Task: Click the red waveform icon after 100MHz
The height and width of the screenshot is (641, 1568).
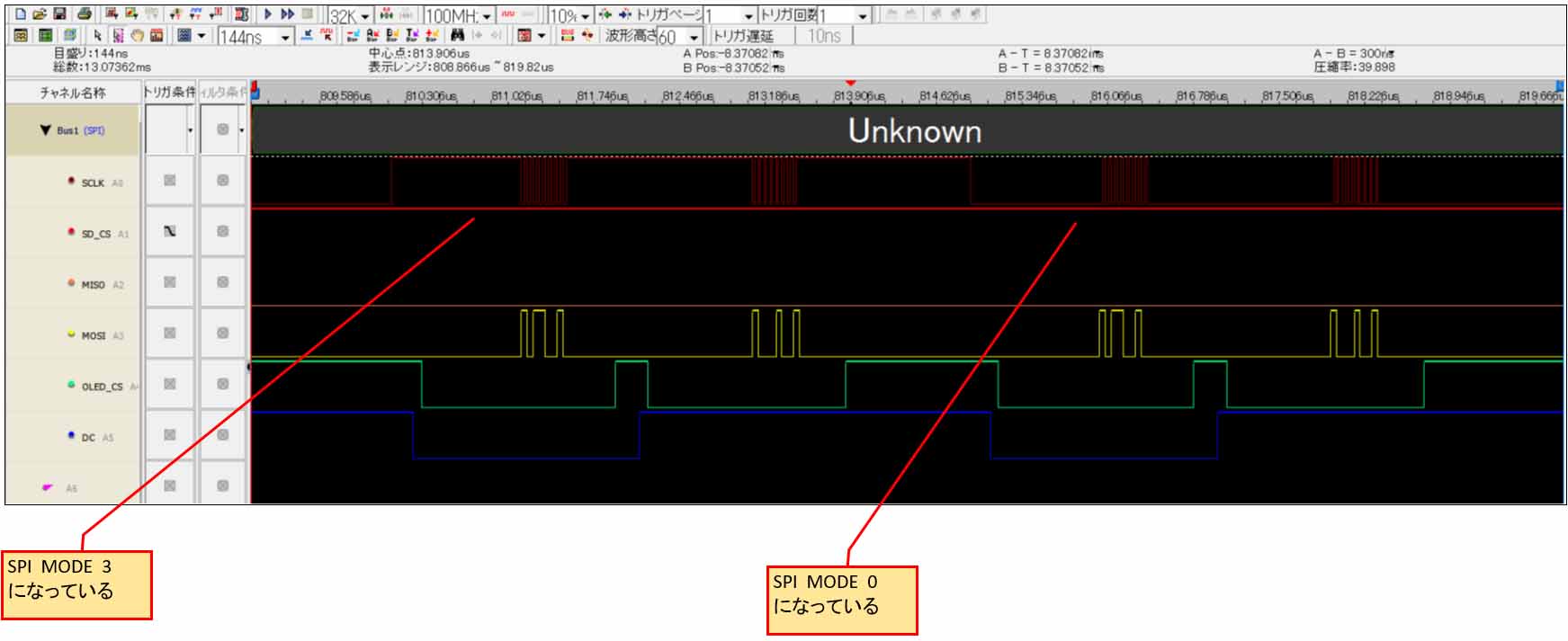Action: click(507, 14)
